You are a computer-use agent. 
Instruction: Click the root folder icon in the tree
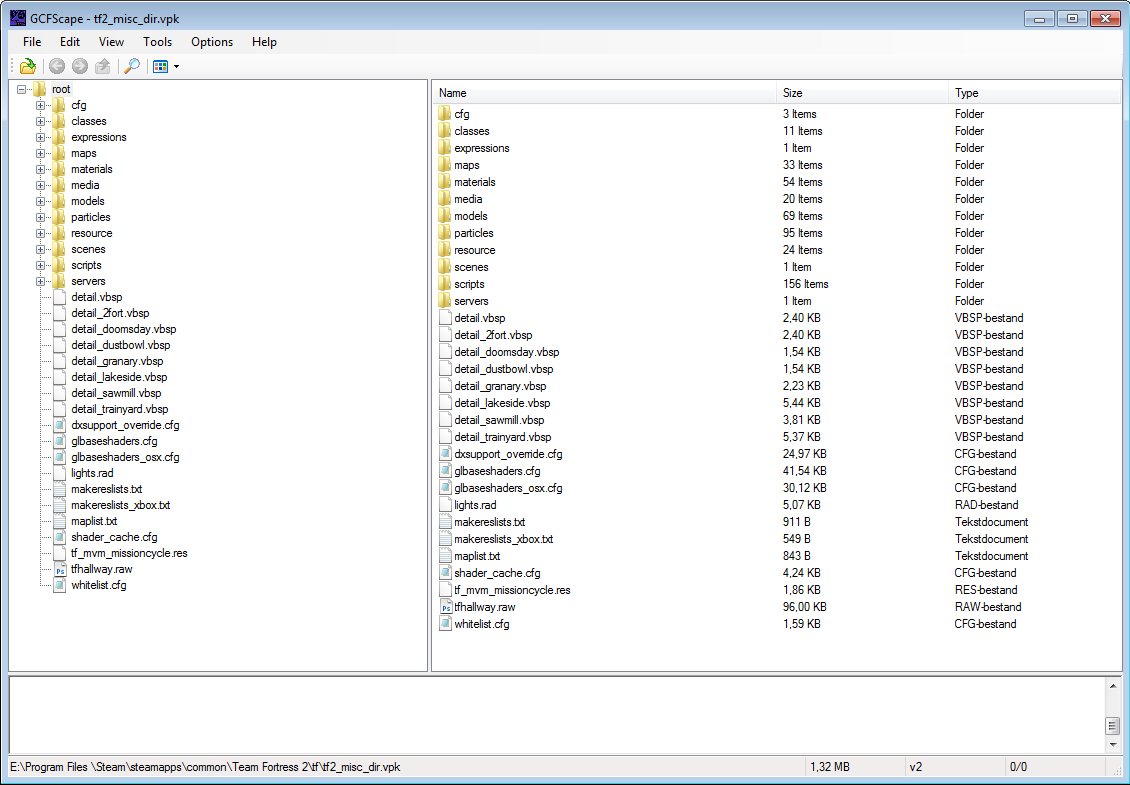40,89
